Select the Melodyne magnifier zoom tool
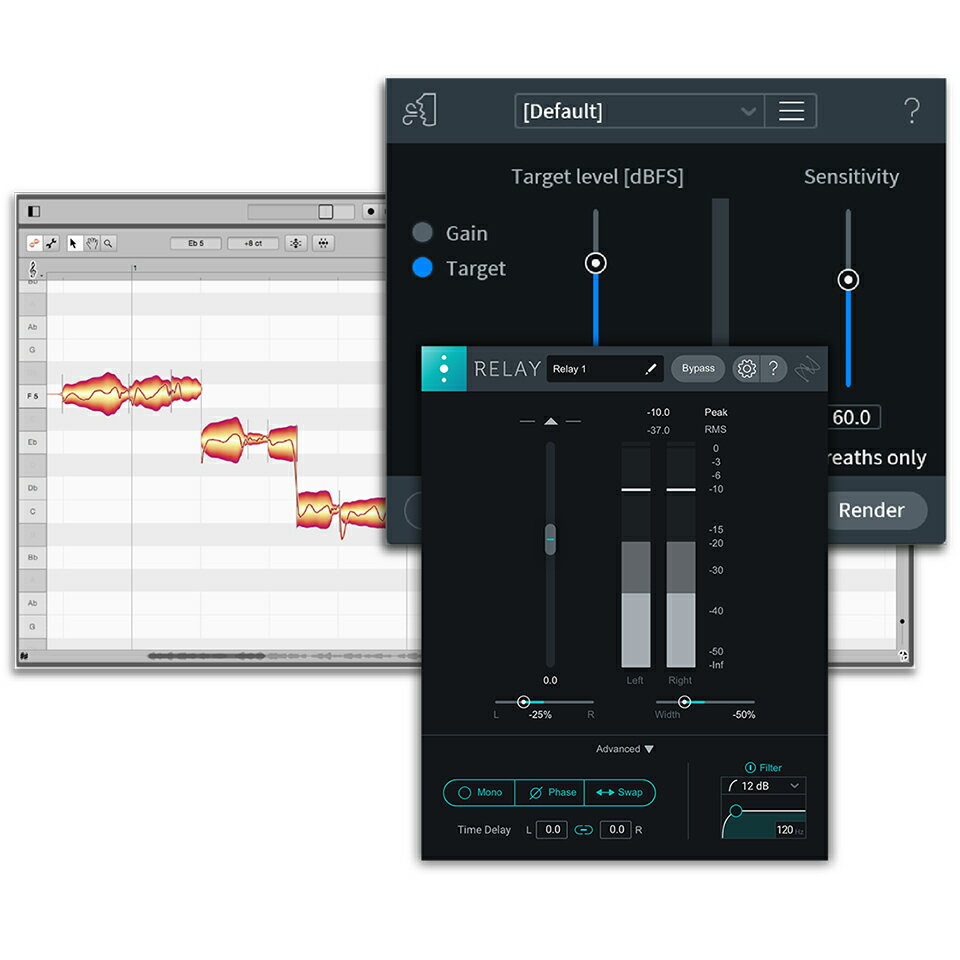 (x=108, y=243)
